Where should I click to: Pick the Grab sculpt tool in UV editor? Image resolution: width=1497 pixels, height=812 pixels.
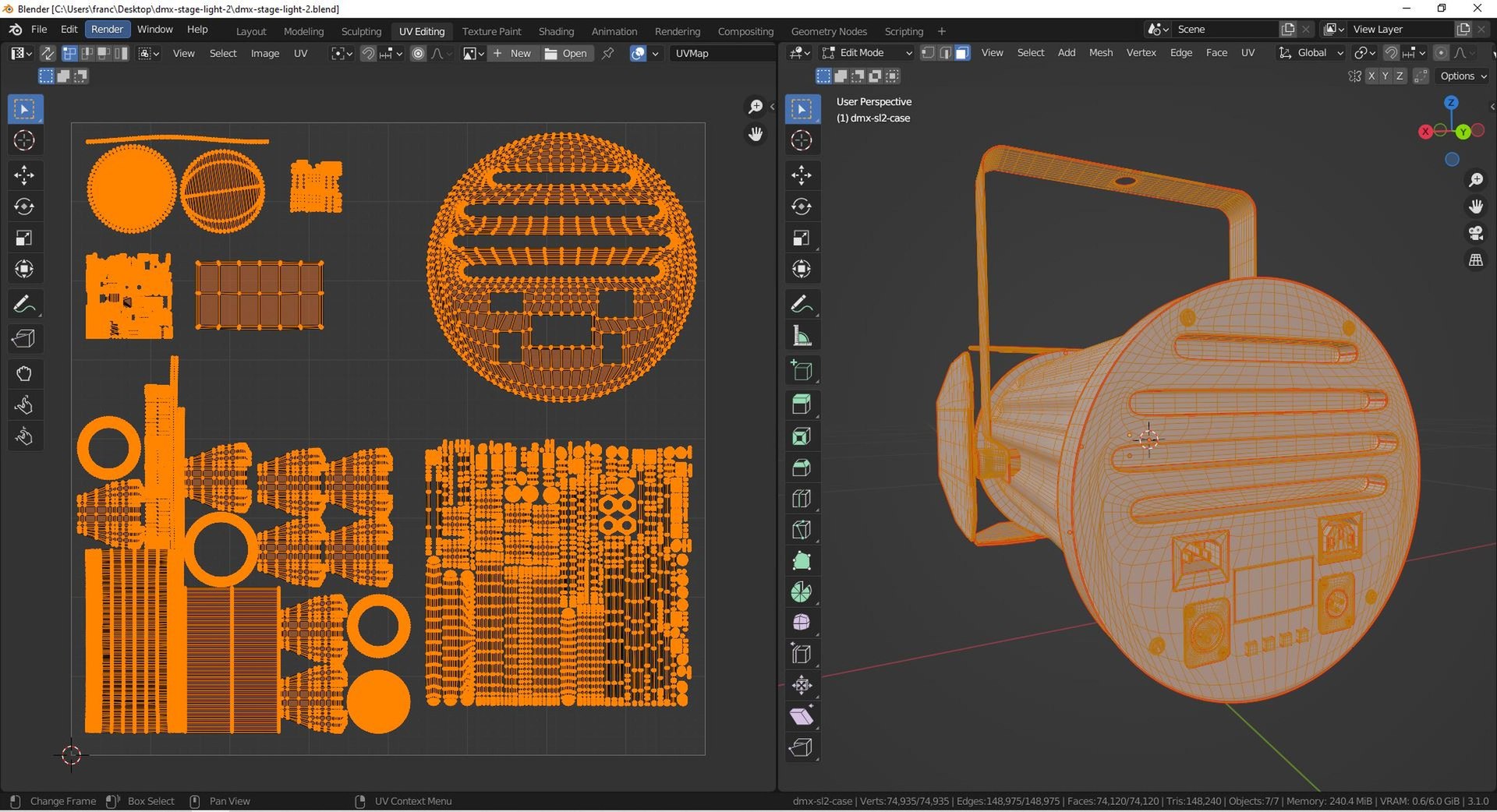(x=24, y=373)
